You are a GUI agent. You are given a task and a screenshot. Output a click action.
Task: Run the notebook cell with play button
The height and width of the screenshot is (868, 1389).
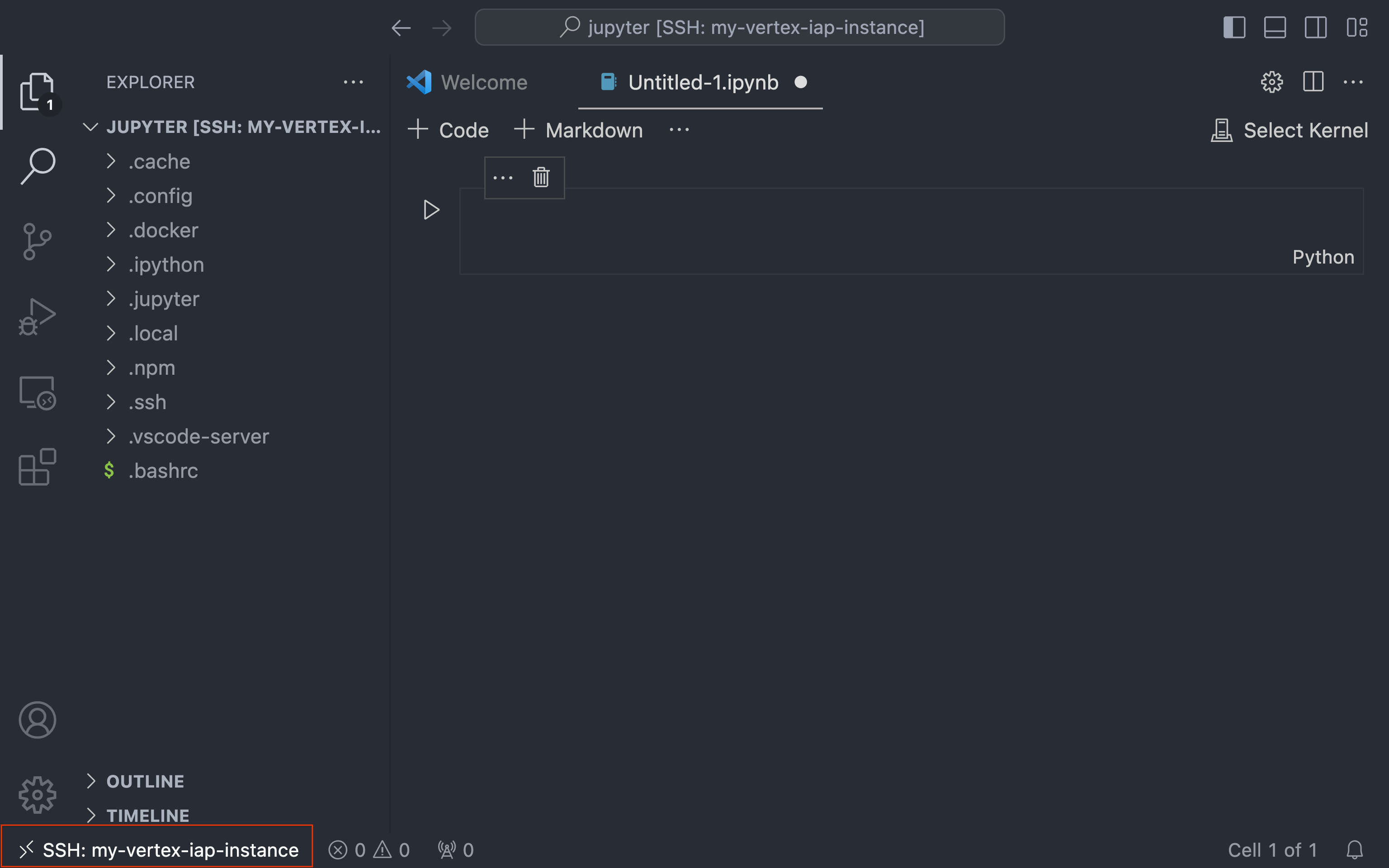pyautogui.click(x=431, y=209)
